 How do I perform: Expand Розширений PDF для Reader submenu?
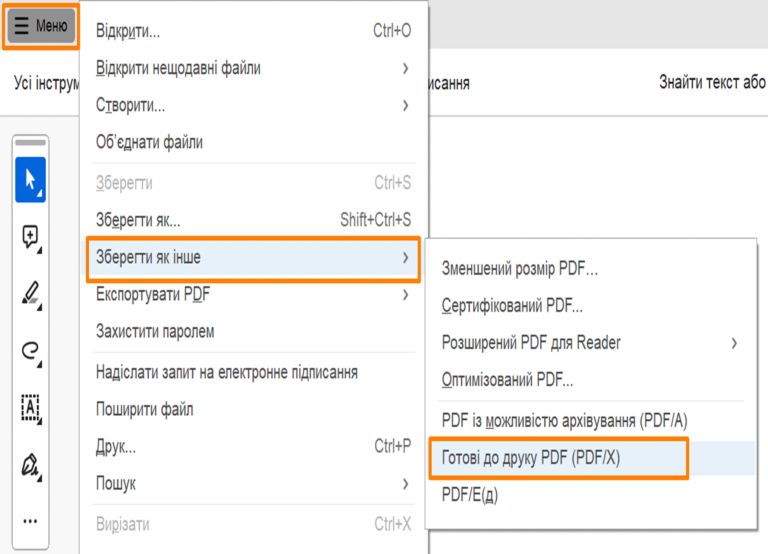(x=589, y=343)
